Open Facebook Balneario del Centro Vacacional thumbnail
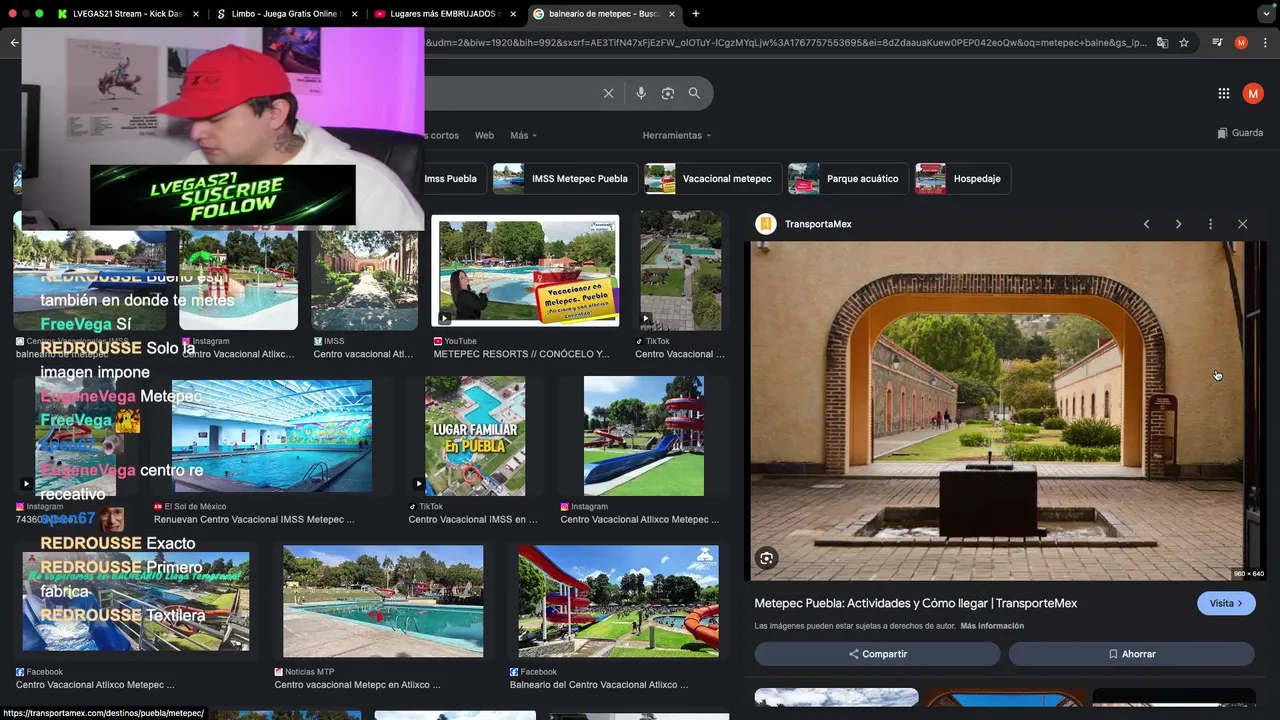Viewport: 1280px width, 720px height. click(619, 601)
